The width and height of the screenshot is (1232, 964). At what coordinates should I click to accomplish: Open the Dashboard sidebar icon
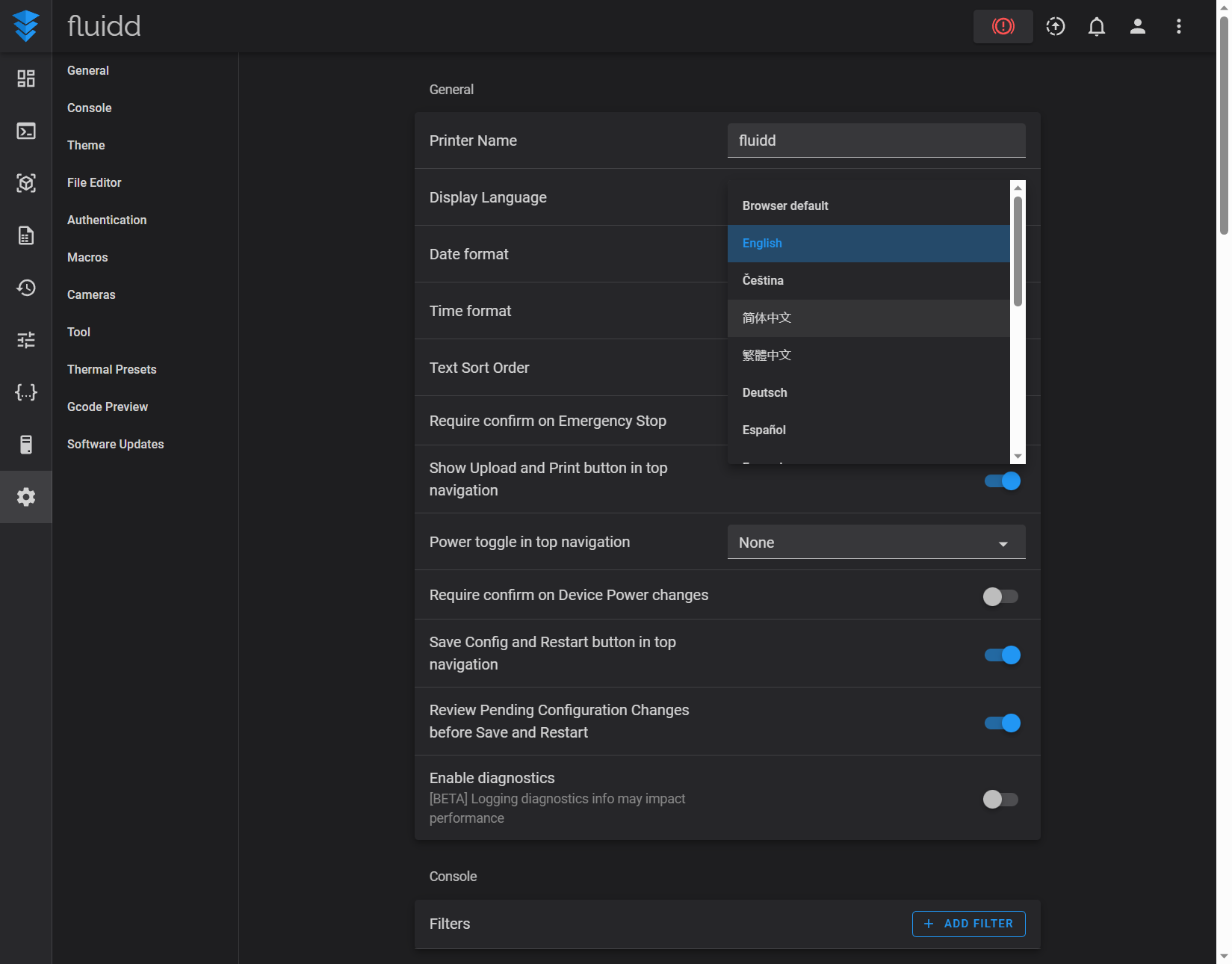pos(26,78)
